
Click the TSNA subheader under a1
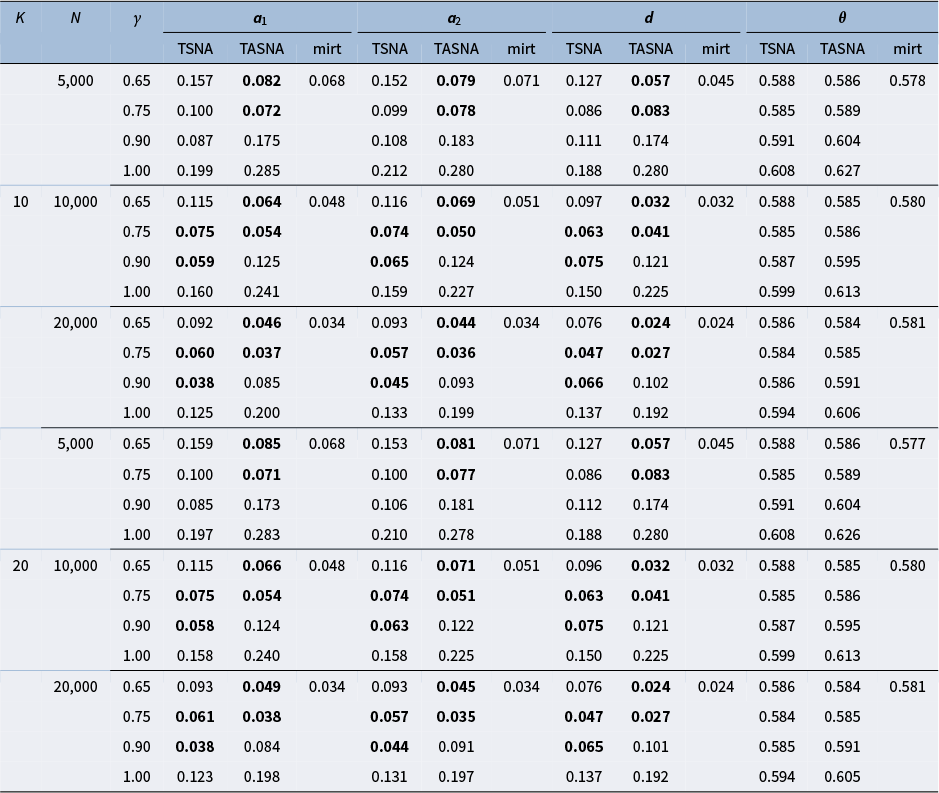(x=195, y=49)
